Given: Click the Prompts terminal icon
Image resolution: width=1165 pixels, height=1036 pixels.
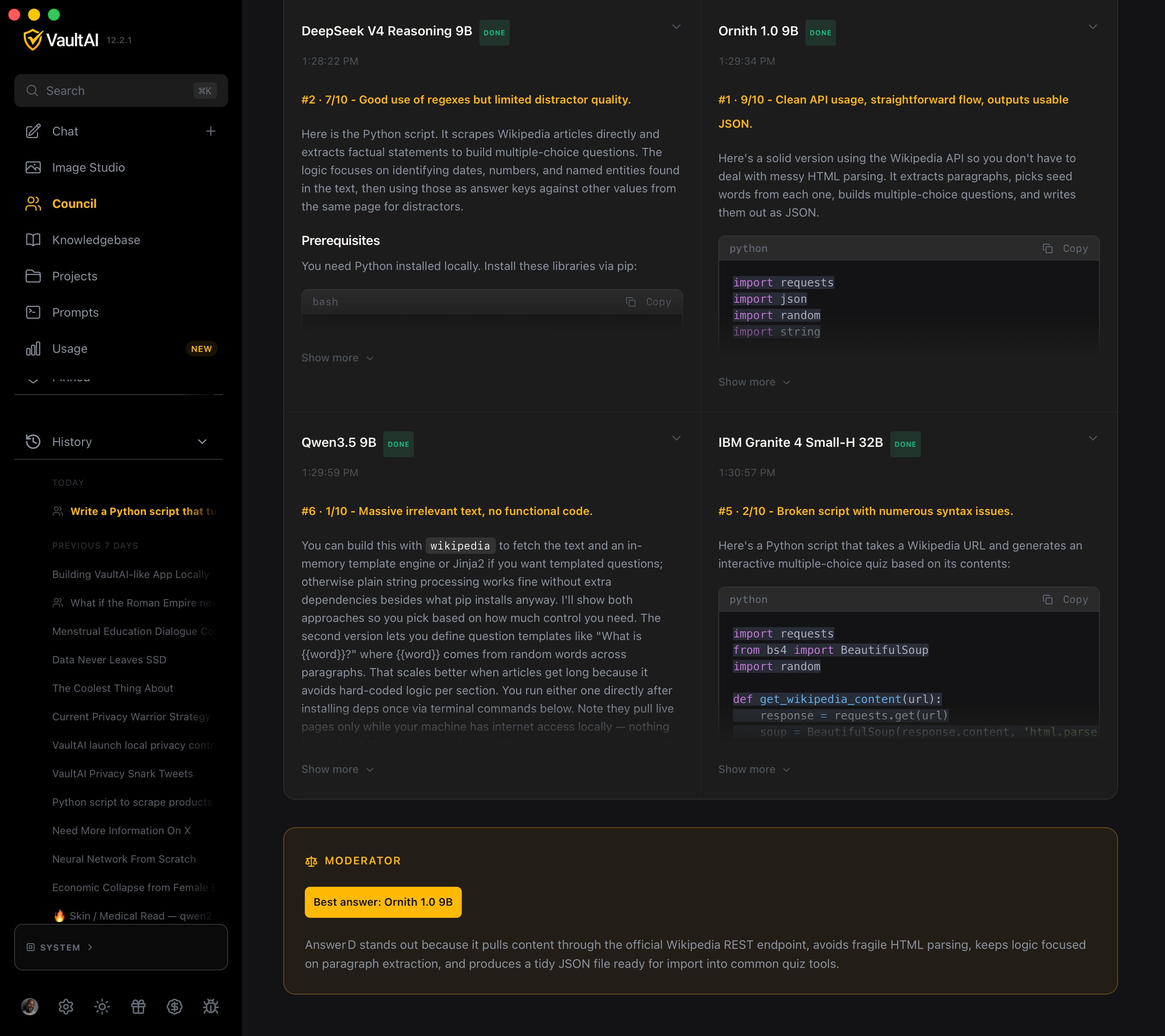Looking at the screenshot, I should point(33,312).
